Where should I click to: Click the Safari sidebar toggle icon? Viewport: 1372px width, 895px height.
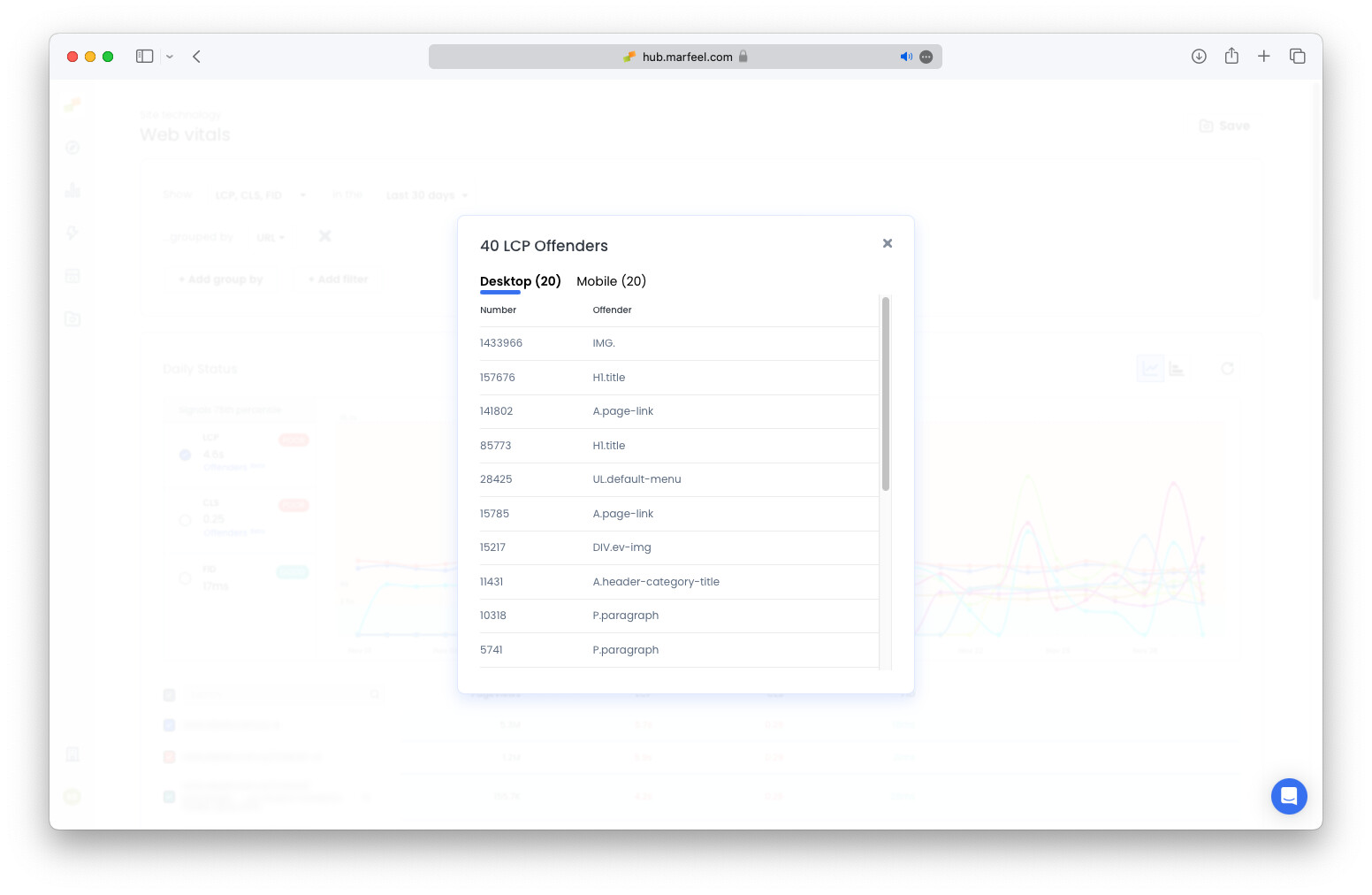coord(144,57)
